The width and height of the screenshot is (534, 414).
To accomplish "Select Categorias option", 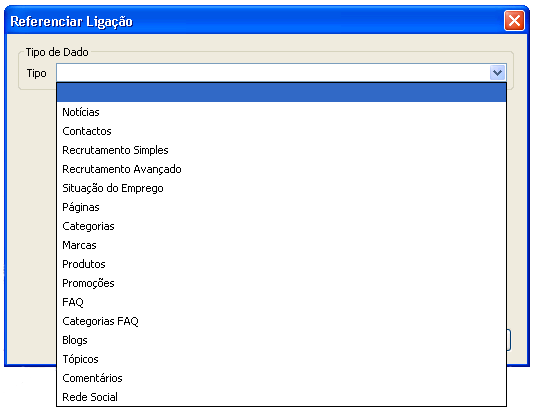I will 281,226.
